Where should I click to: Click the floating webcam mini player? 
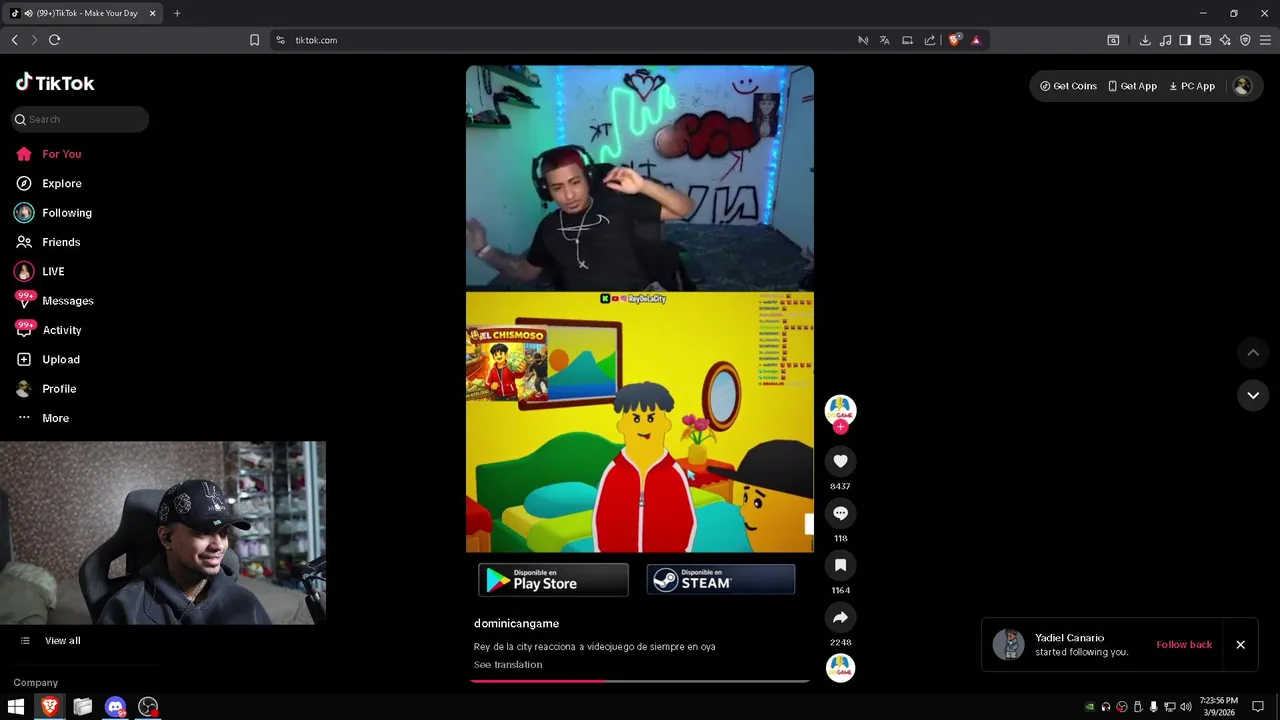163,533
